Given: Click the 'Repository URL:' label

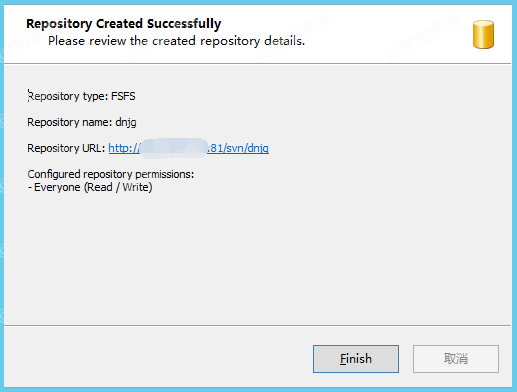Looking at the screenshot, I should (x=66, y=148).
